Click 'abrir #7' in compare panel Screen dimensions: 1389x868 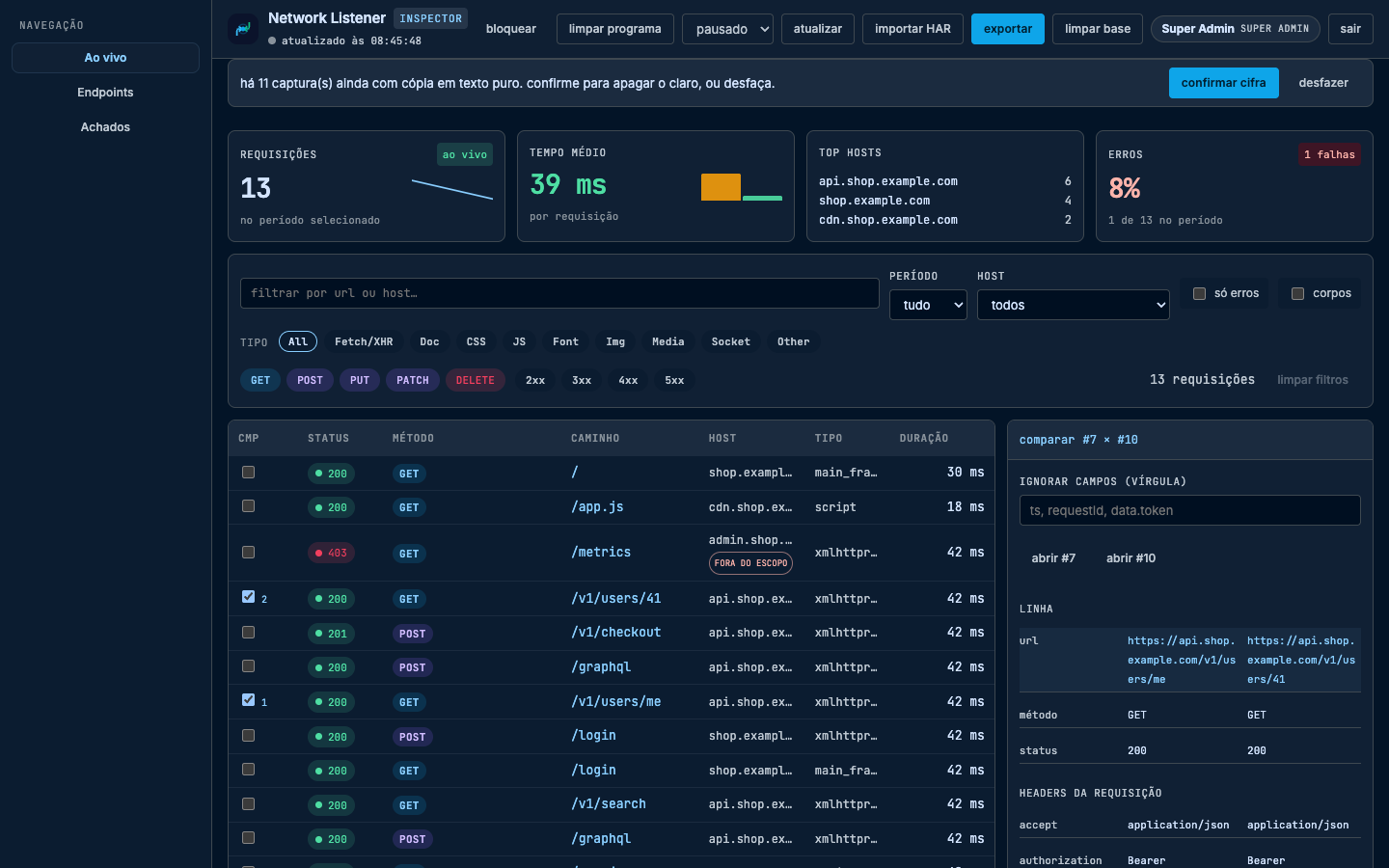[x=1053, y=558]
